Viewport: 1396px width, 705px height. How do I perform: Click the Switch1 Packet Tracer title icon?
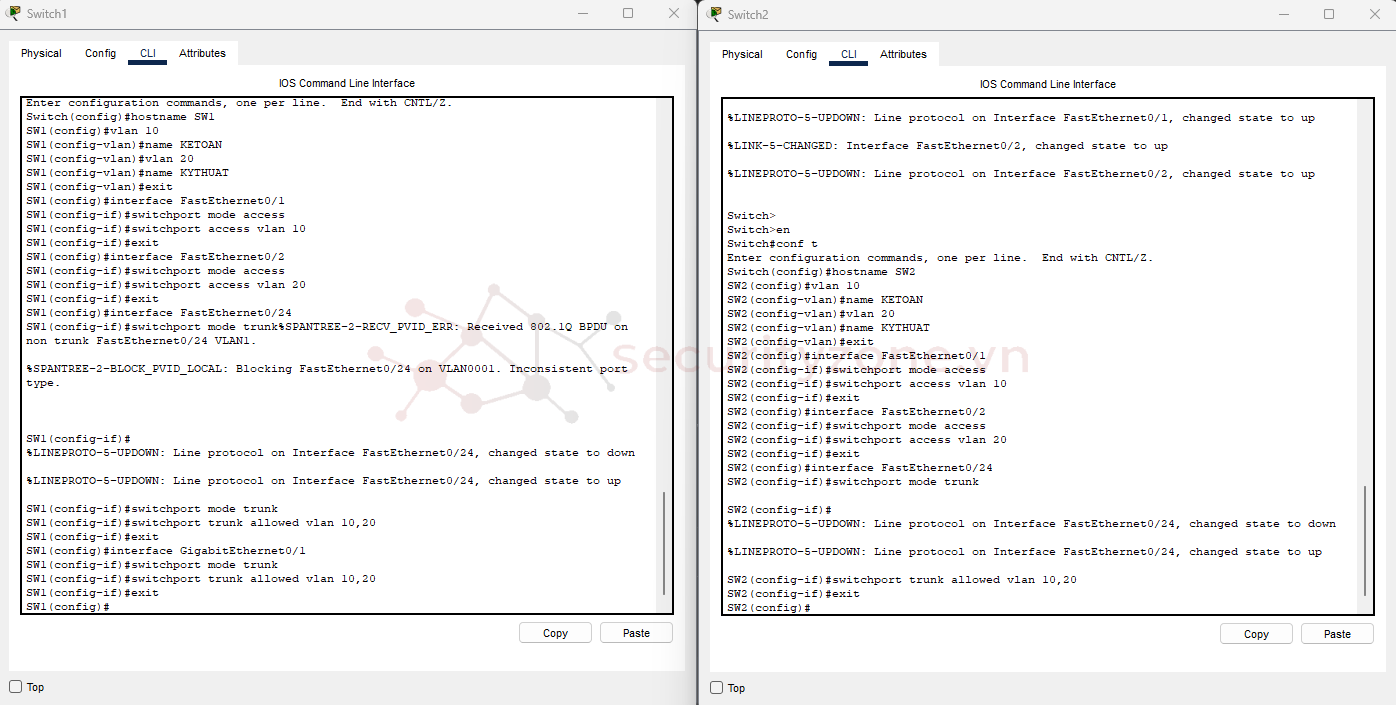tap(13, 13)
